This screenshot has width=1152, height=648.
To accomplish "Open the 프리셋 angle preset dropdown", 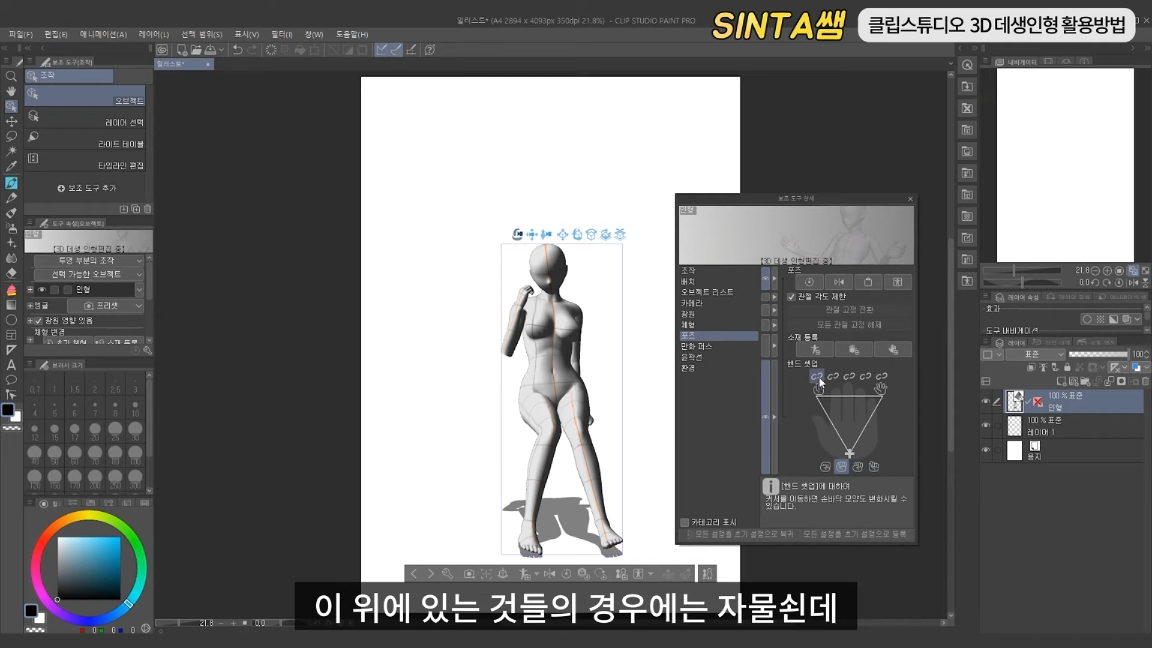I will click(x=106, y=306).
